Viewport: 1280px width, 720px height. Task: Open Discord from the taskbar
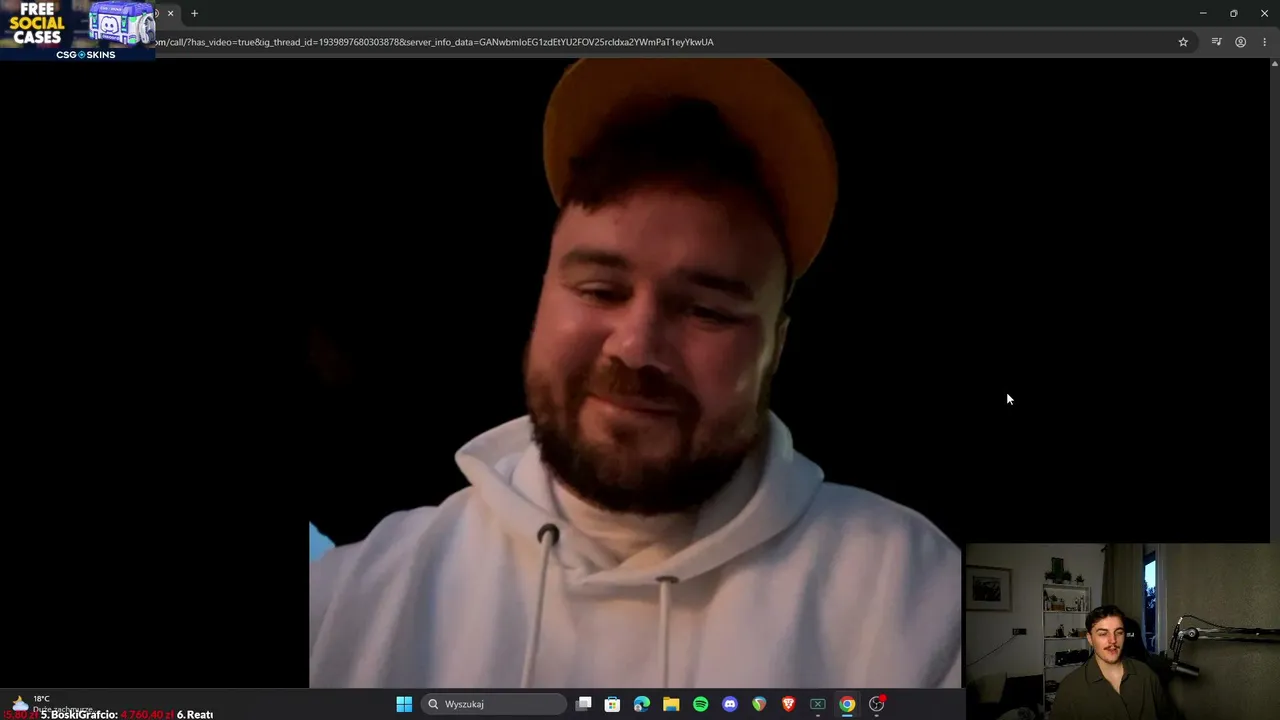coord(730,704)
